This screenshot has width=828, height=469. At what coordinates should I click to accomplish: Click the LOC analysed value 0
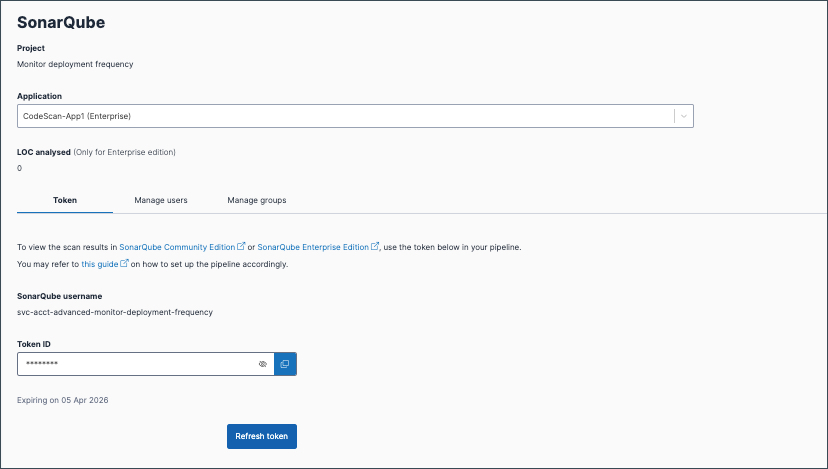[x=20, y=168]
